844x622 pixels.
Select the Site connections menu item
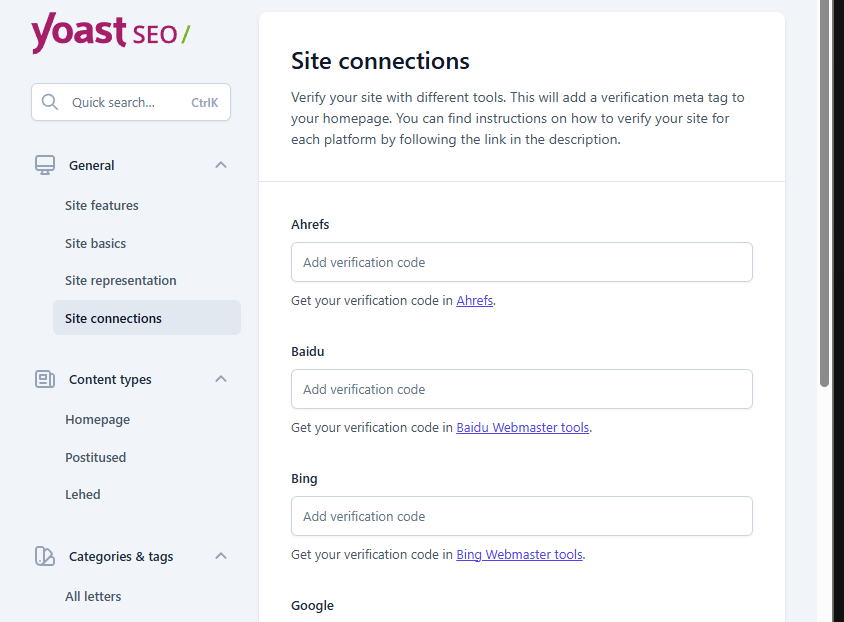113,319
